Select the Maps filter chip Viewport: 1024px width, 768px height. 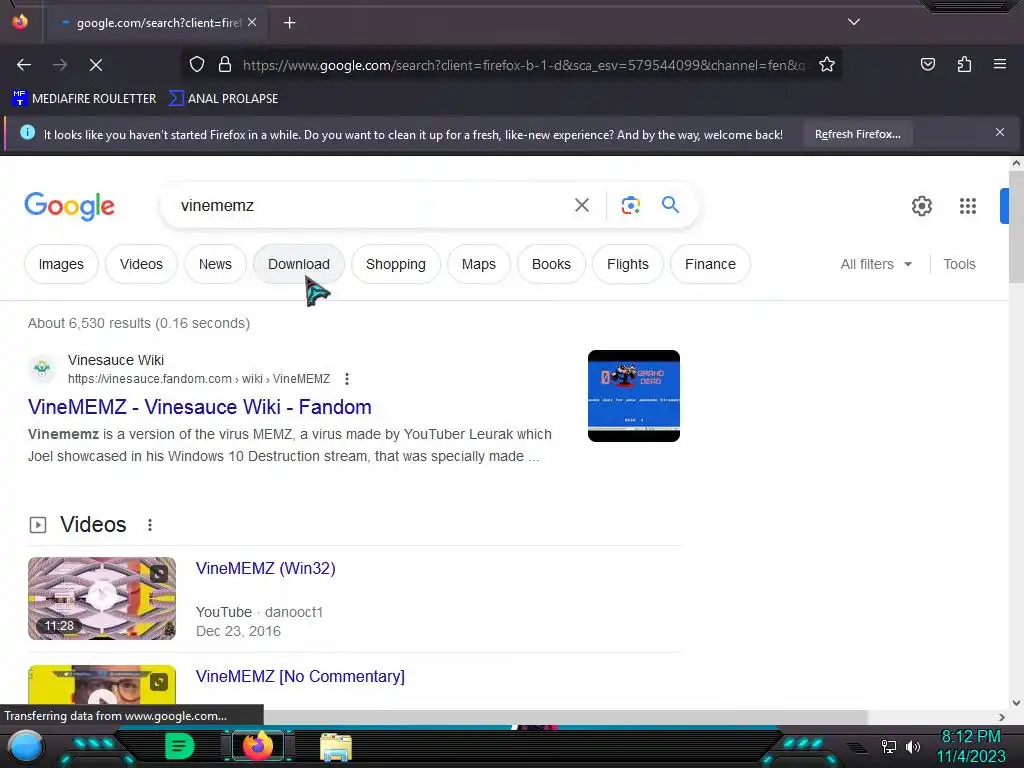[479, 264]
